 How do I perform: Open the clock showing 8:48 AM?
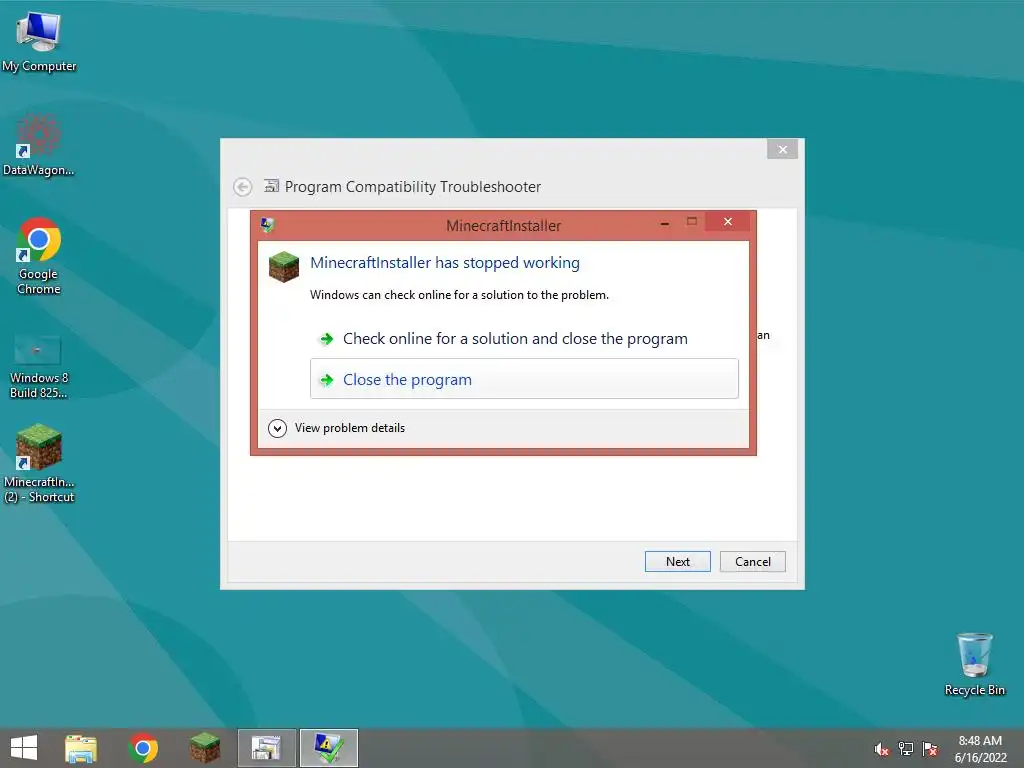(x=980, y=749)
